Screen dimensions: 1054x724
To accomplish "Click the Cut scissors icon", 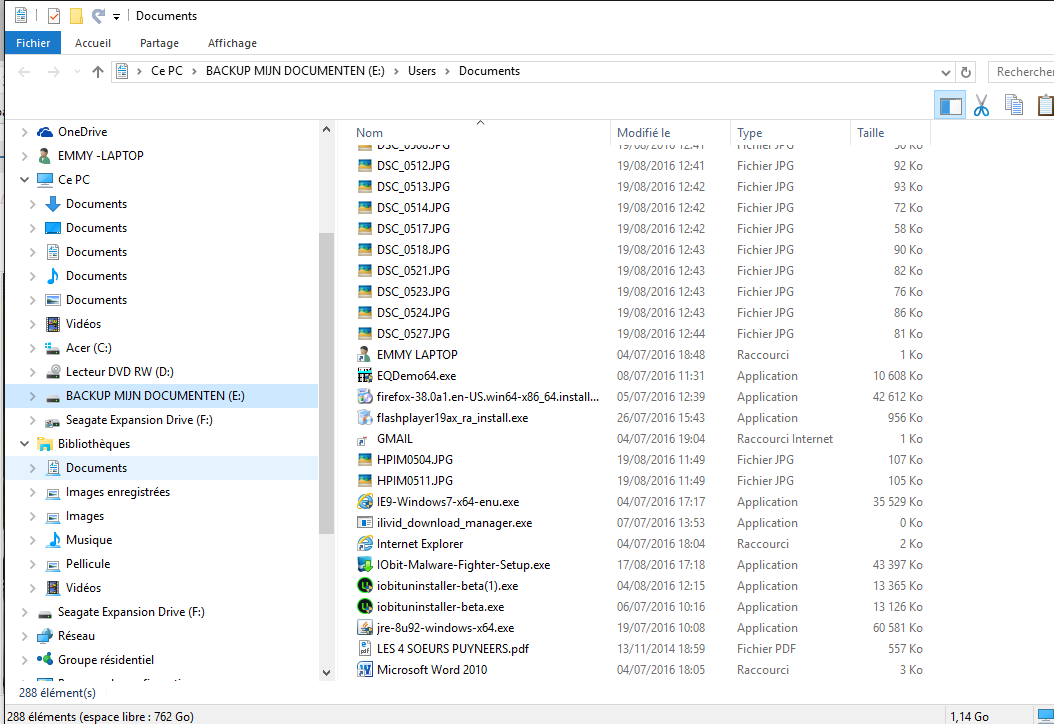I will pos(981,105).
